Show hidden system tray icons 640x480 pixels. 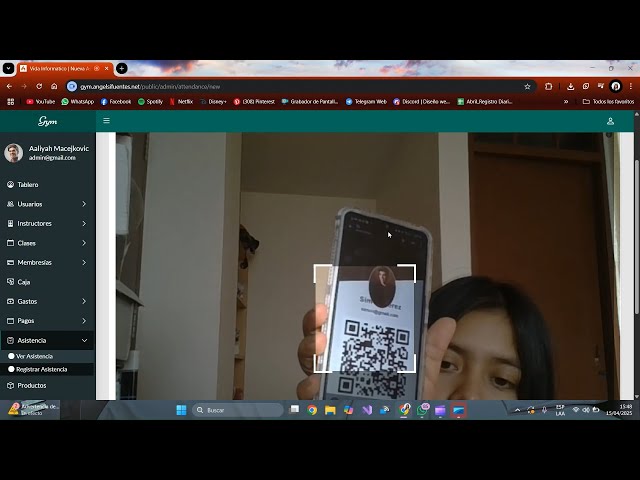click(517, 410)
